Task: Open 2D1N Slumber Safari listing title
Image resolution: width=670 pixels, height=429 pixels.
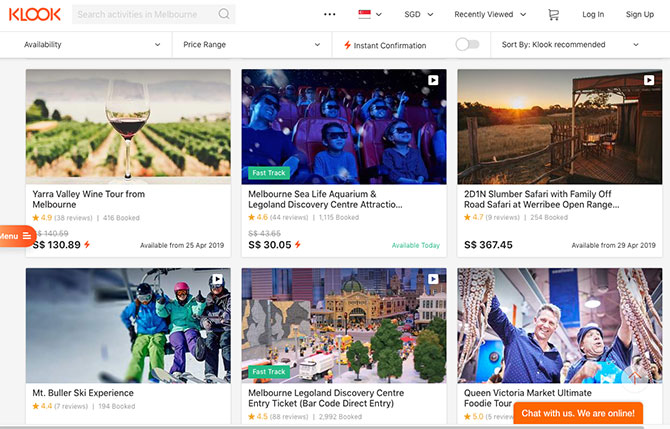Action: coord(541,199)
